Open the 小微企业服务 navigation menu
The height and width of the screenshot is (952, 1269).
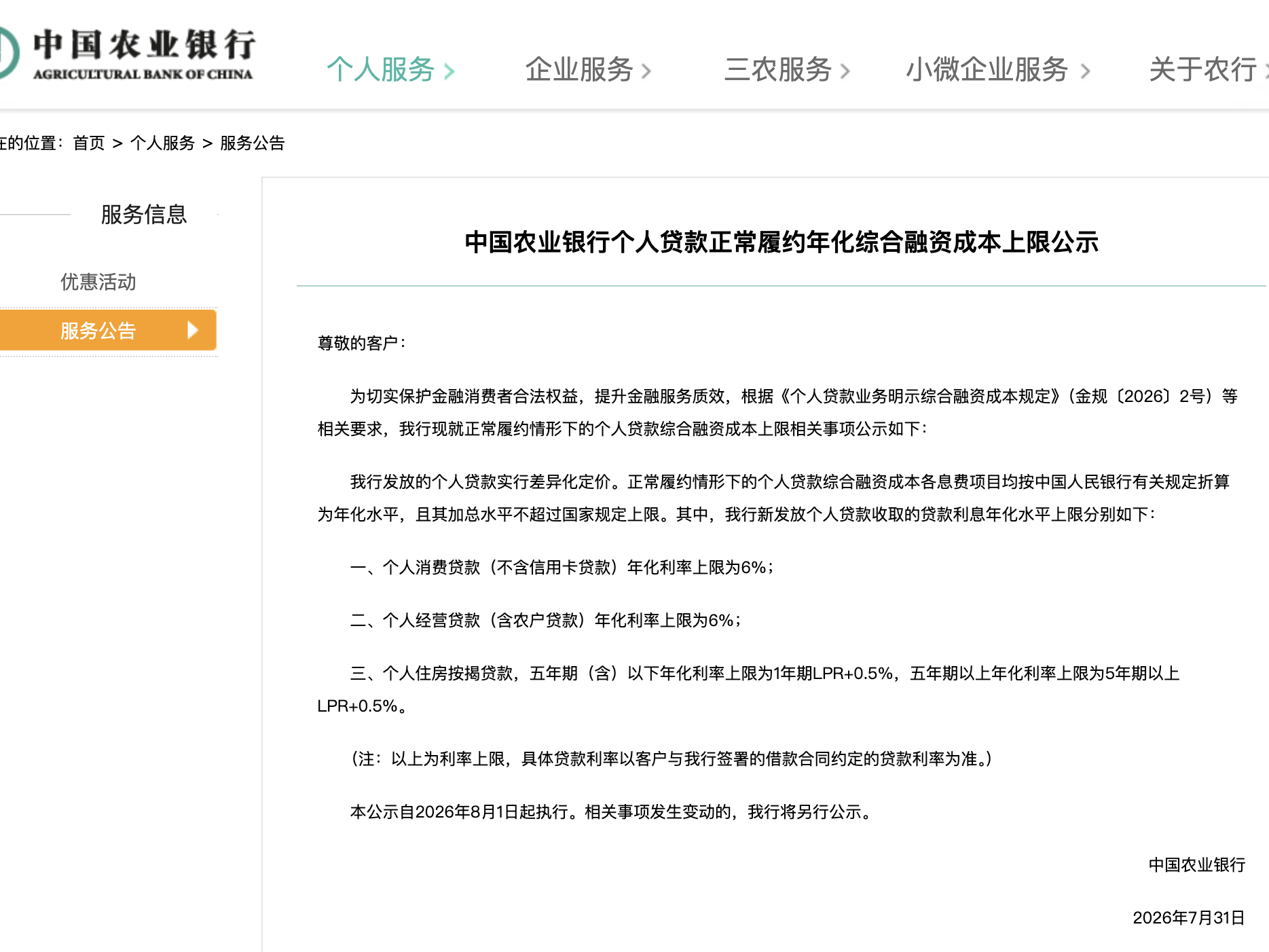coord(987,70)
